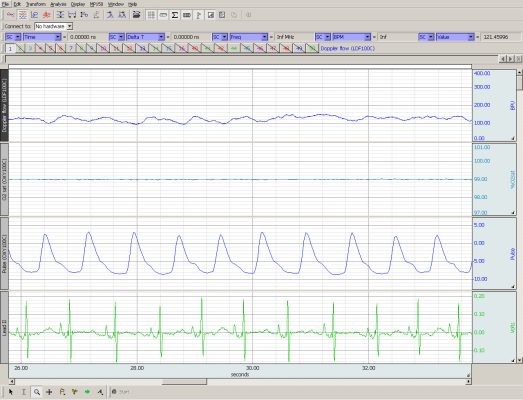Click the marker flag toolbar icon
Image resolution: width=523 pixels, height=400 pixels.
click(x=198, y=15)
